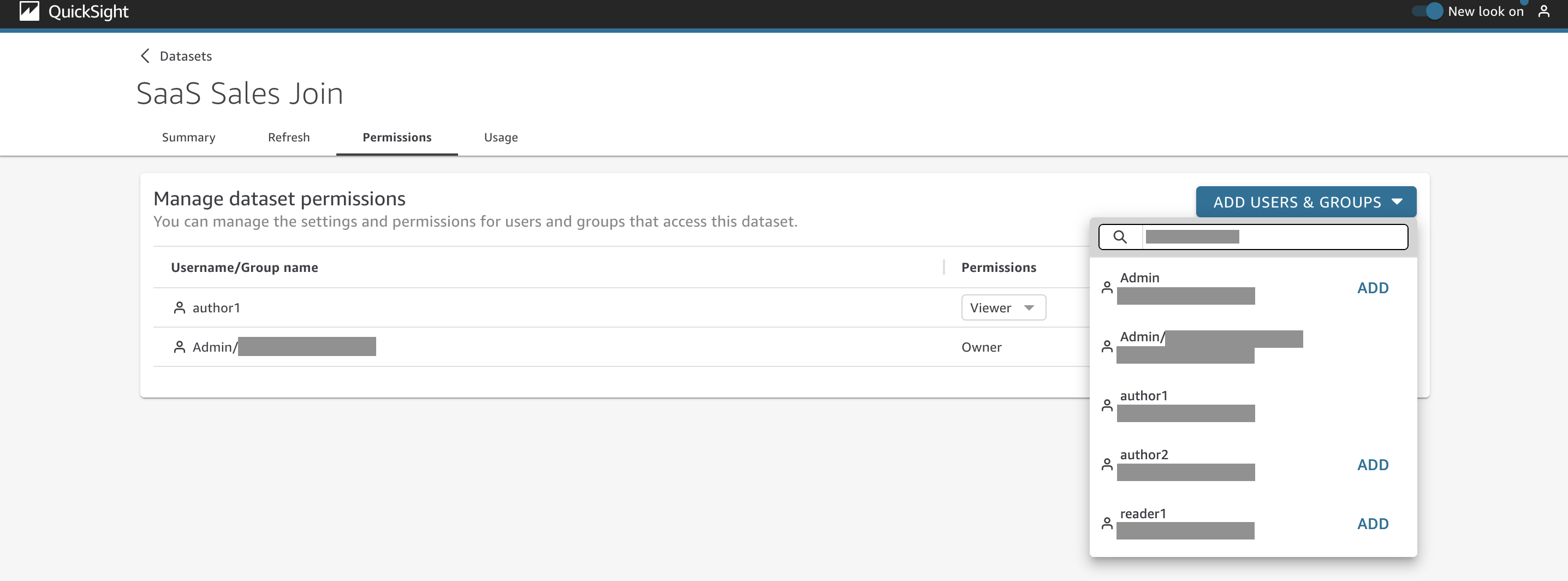
Task: Switch to the Summary tab
Action: (189, 138)
